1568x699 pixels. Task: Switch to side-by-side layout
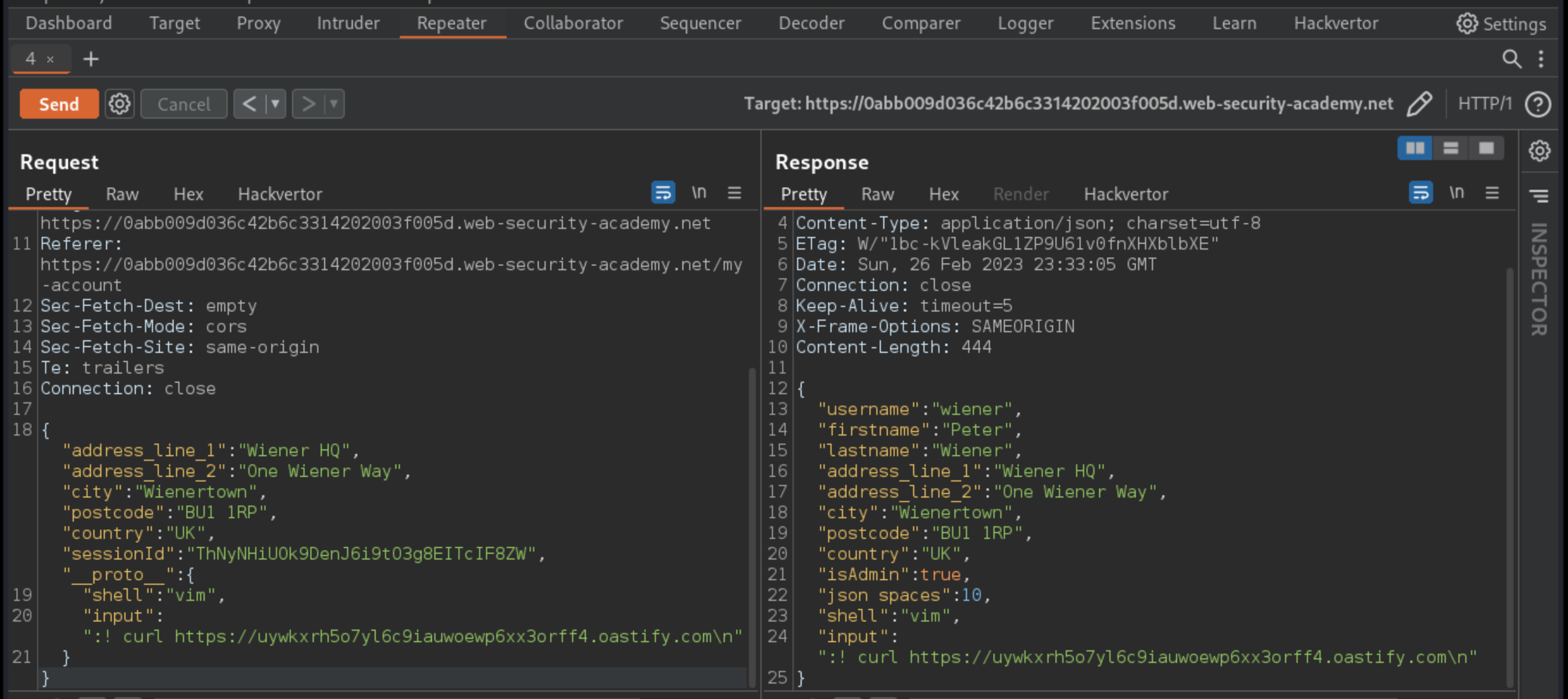(1415, 148)
